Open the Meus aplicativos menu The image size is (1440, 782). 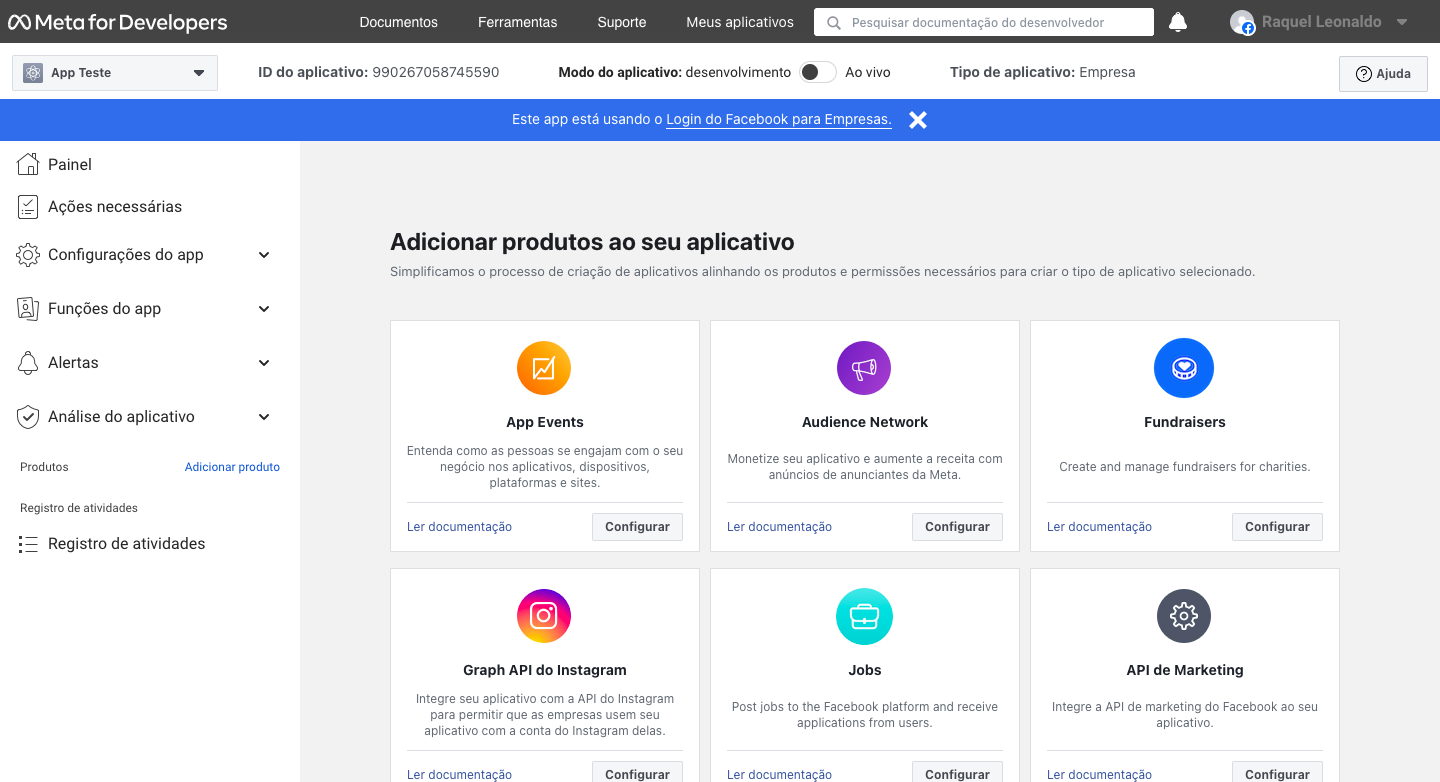point(739,21)
